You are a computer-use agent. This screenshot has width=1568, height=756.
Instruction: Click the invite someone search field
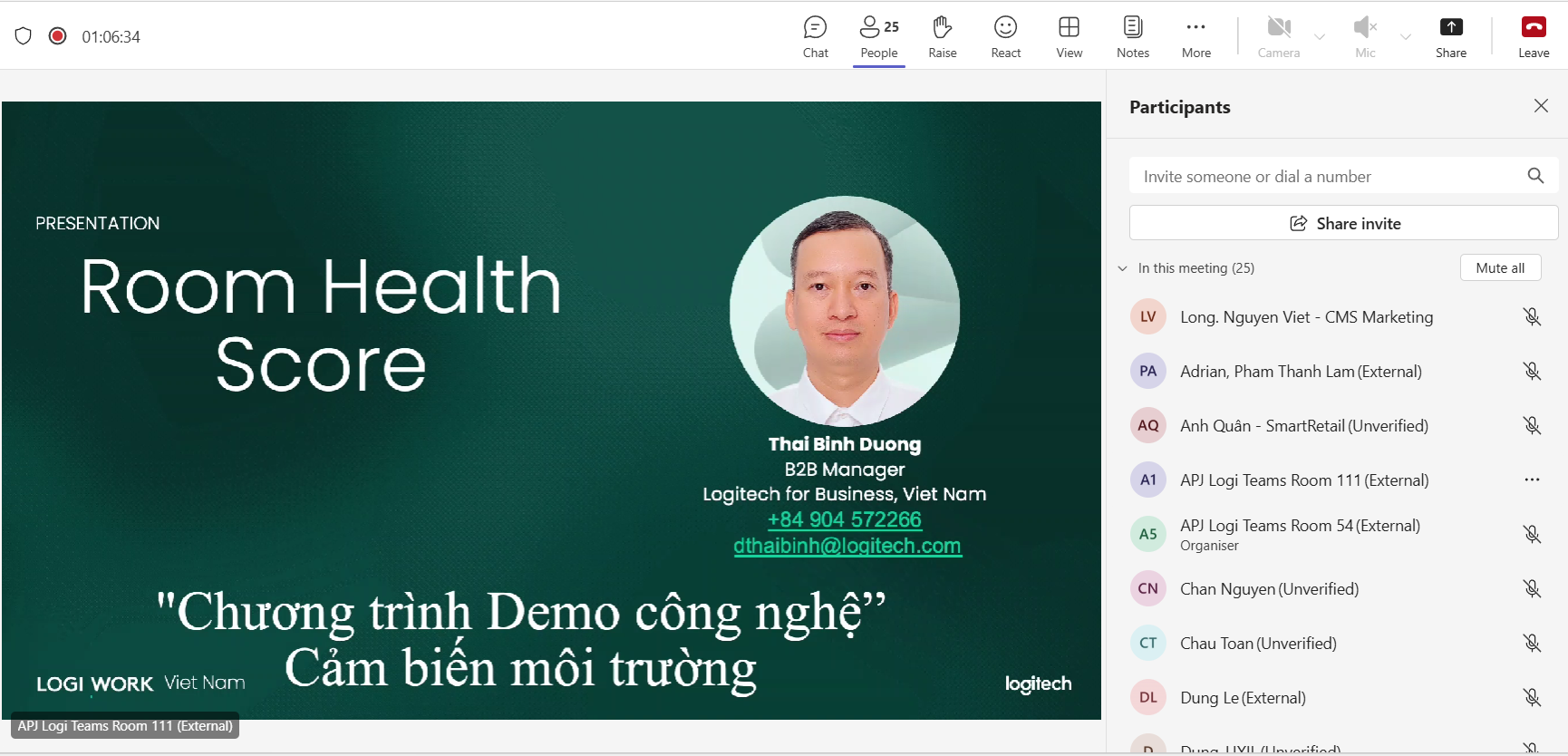1328,176
